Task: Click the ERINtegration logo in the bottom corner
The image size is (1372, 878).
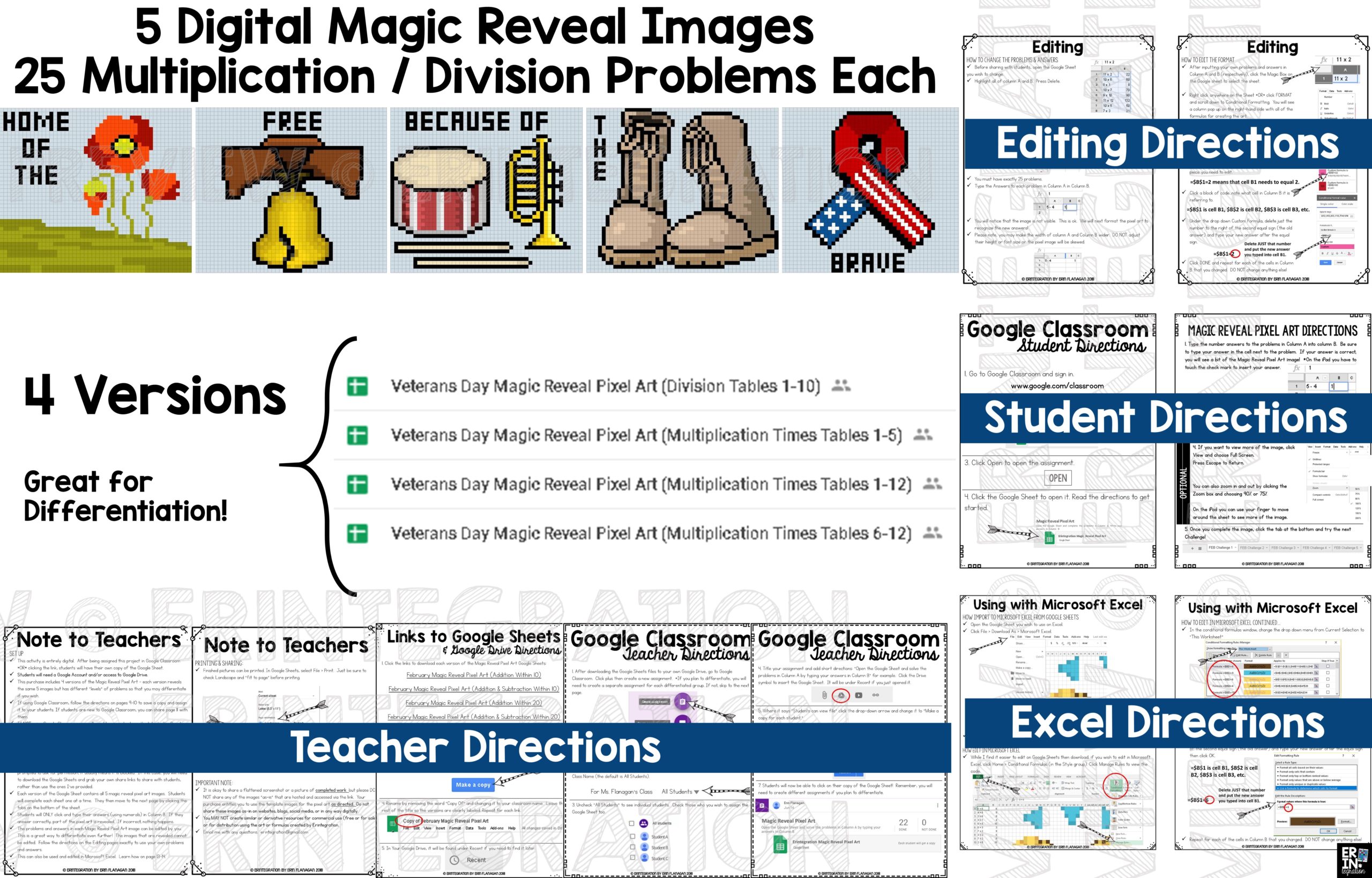Action: pyautogui.click(x=1354, y=860)
